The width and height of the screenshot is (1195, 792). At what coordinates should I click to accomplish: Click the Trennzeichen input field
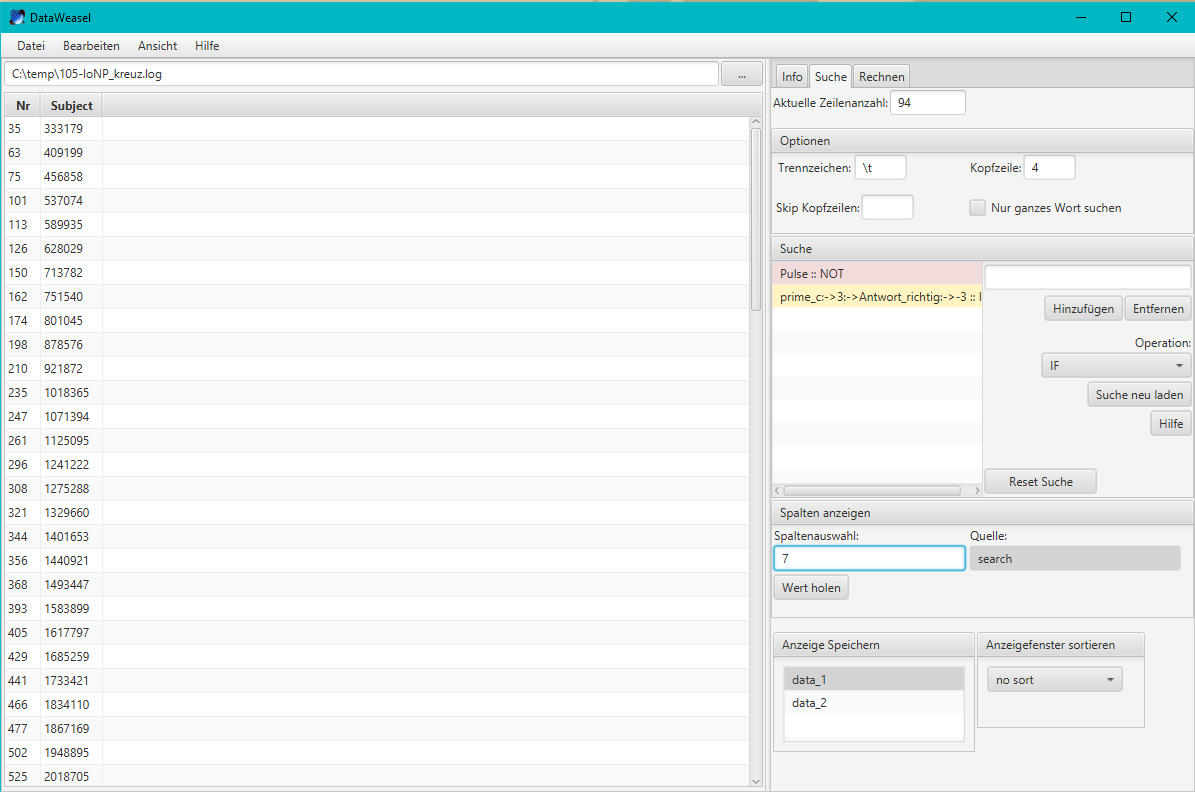click(881, 168)
